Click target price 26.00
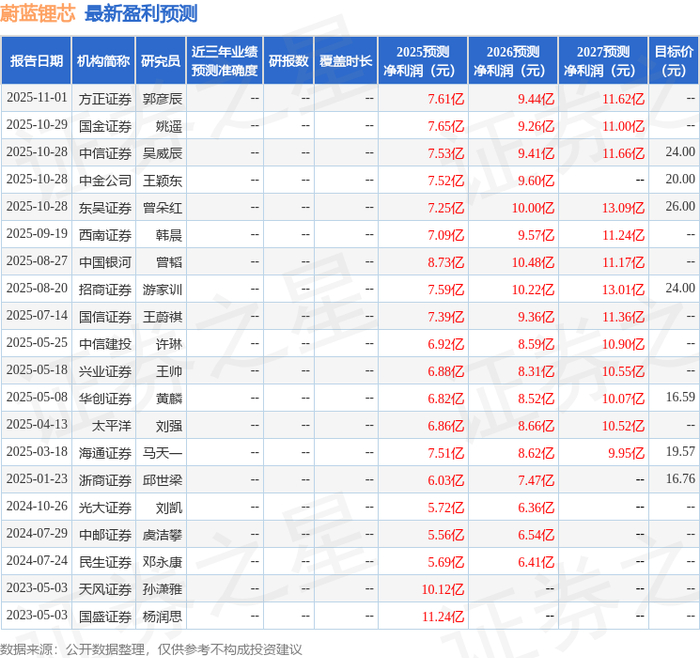The height and width of the screenshot is (658, 700). coord(680,206)
